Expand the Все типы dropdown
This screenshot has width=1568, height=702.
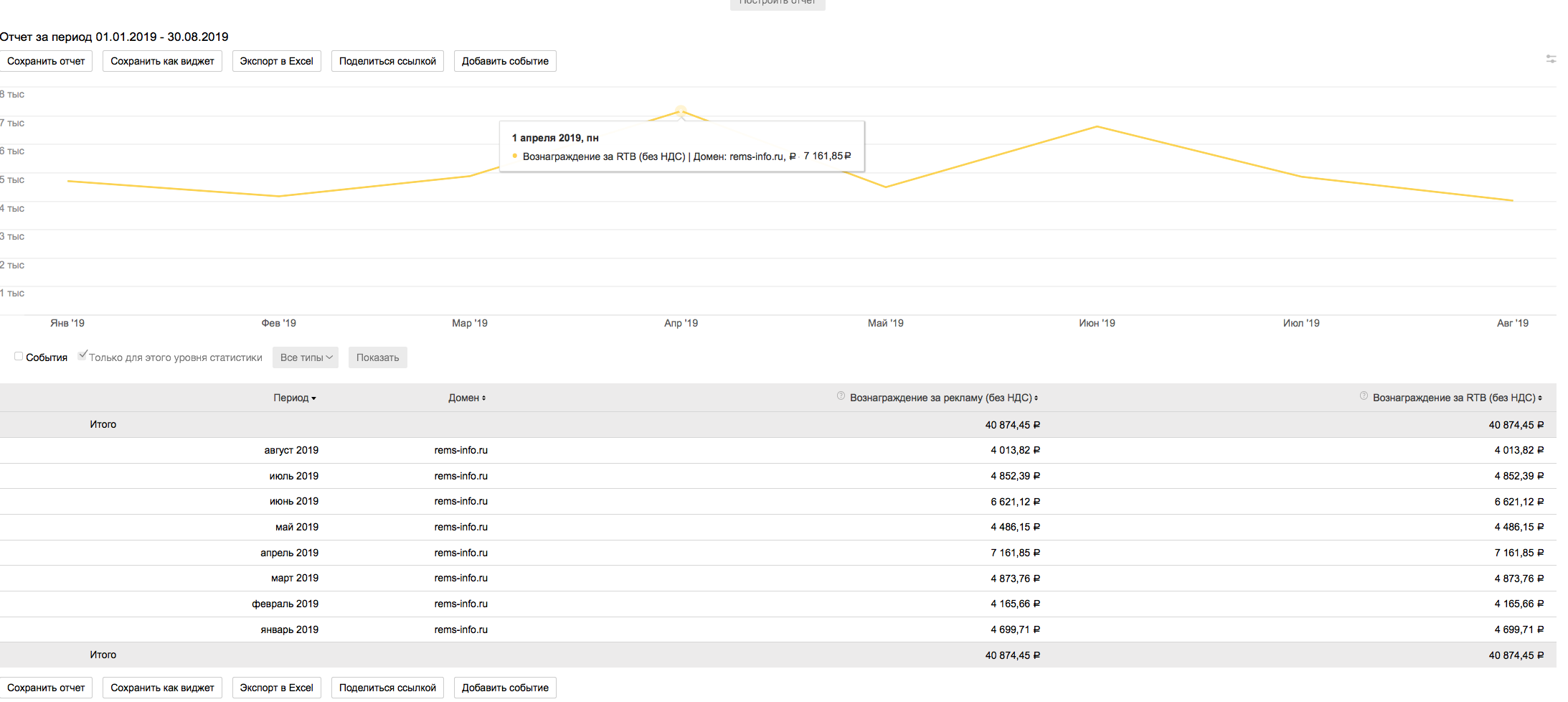point(306,357)
